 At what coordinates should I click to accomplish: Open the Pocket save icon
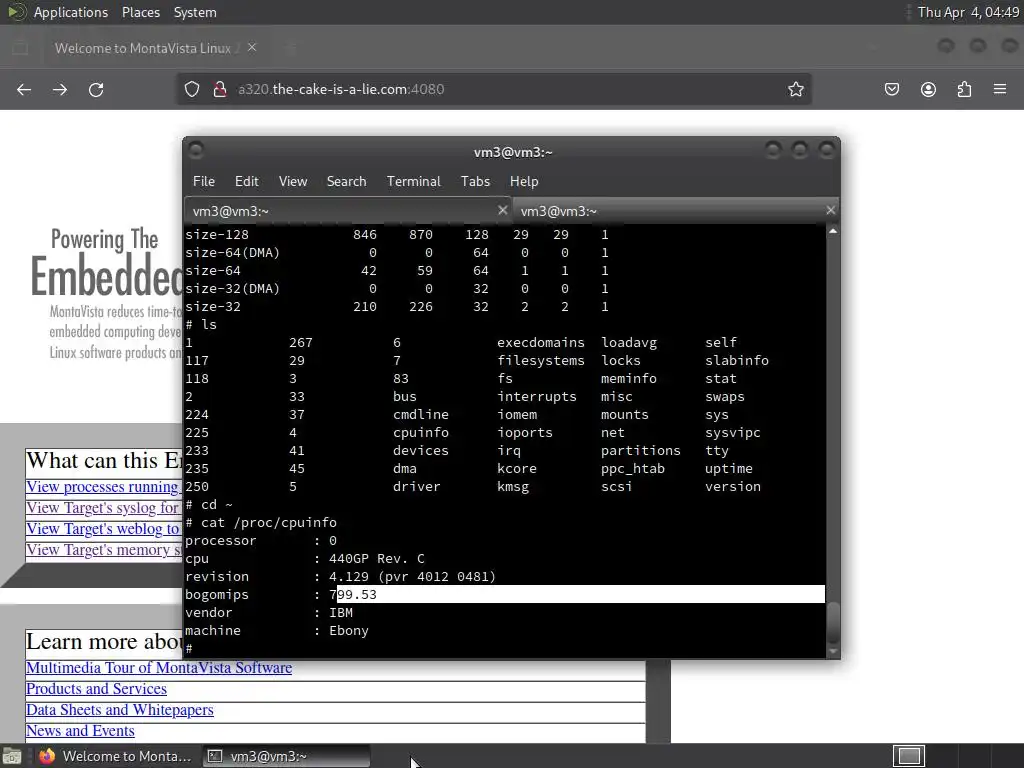click(x=891, y=89)
